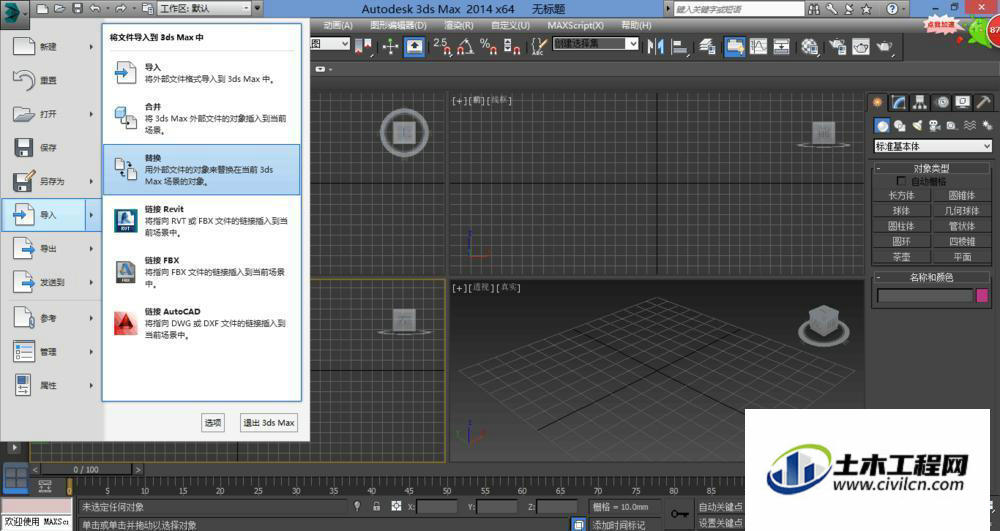Expand the 参考 submenu arrow
This screenshot has width=1000, height=531.
pos(91,318)
